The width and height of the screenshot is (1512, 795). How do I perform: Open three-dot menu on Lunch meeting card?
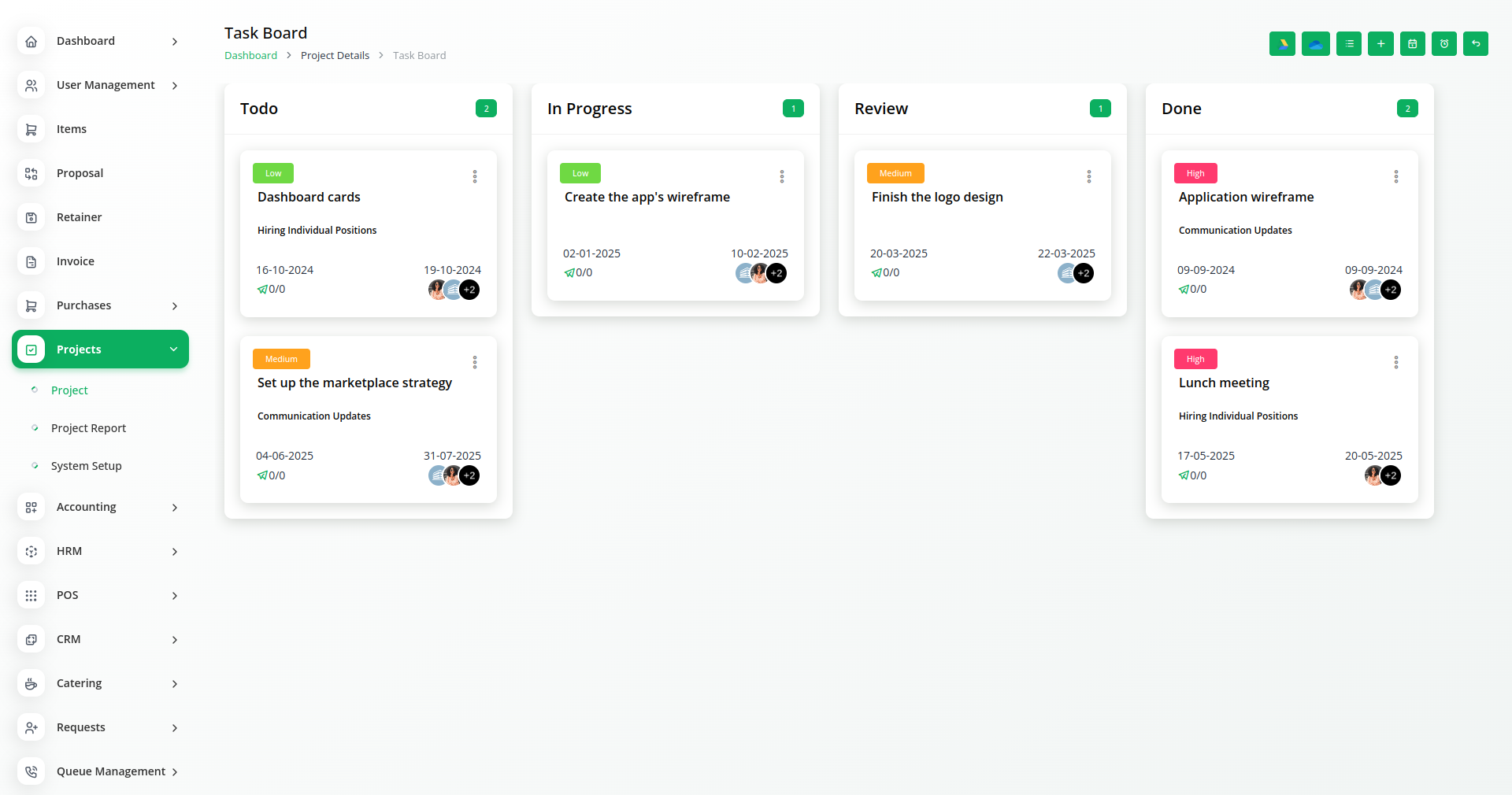click(x=1395, y=362)
